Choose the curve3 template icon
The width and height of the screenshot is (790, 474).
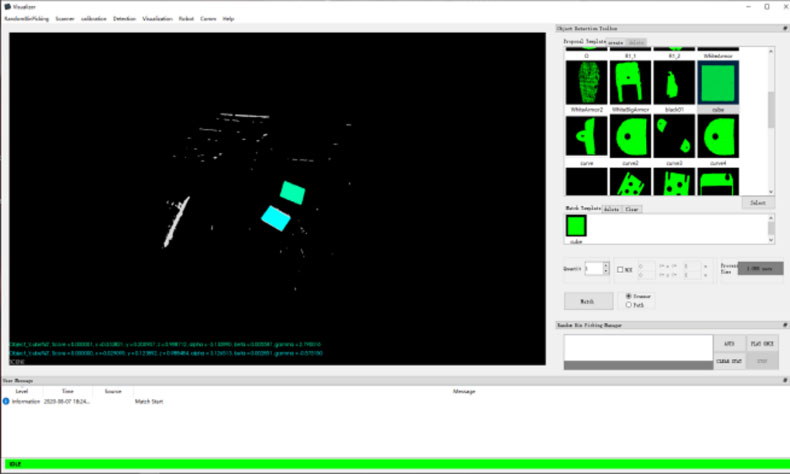pyautogui.click(x=674, y=135)
